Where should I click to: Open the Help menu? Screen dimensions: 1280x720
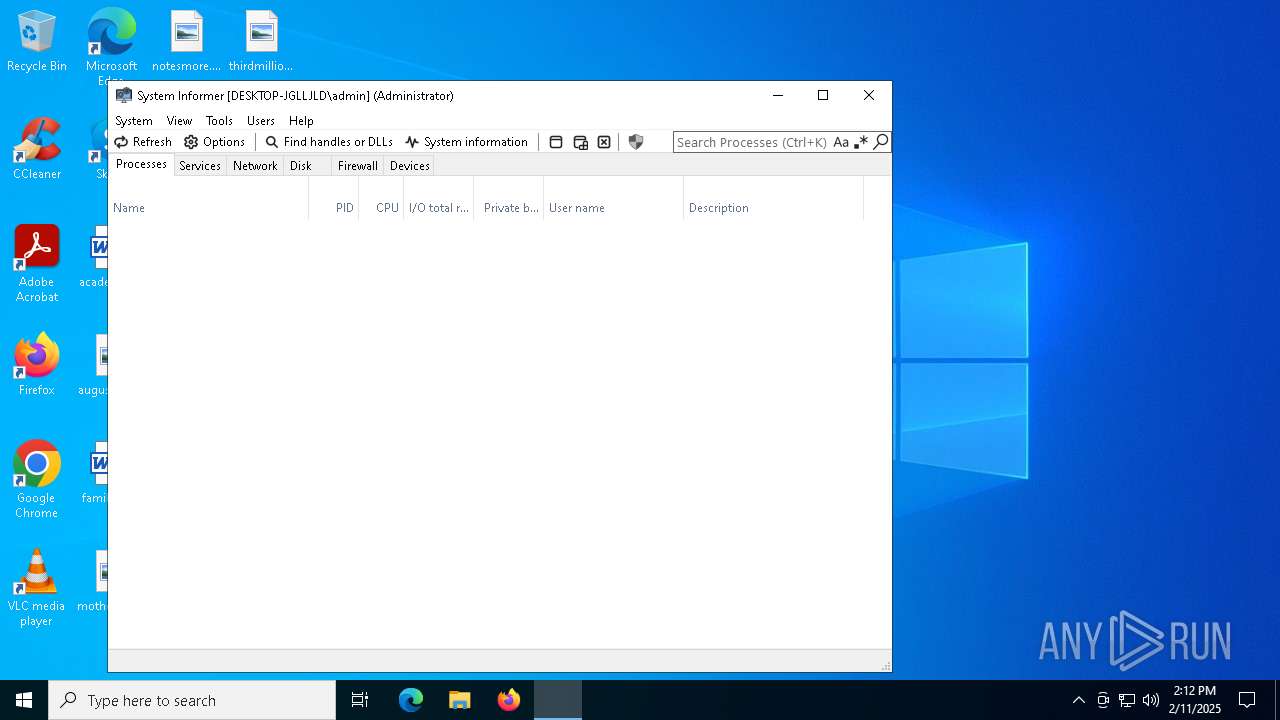[x=301, y=120]
